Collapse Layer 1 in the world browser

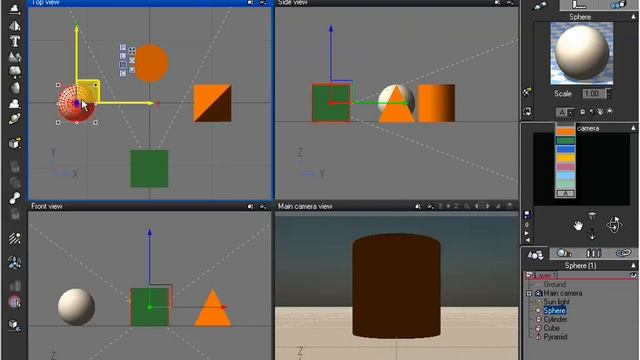point(529,275)
